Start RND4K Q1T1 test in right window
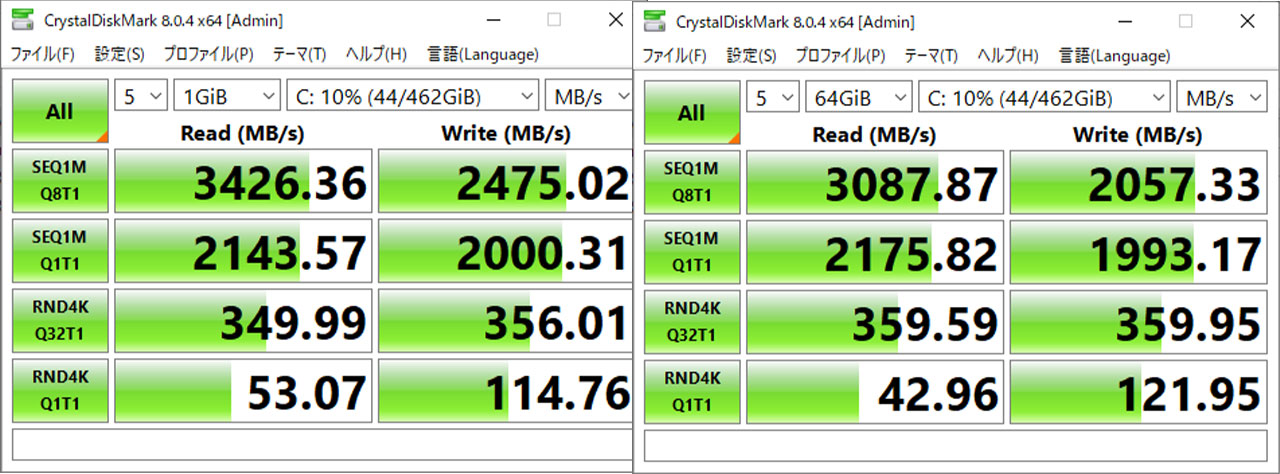This screenshot has height=474, width=1280. click(692, 392)
